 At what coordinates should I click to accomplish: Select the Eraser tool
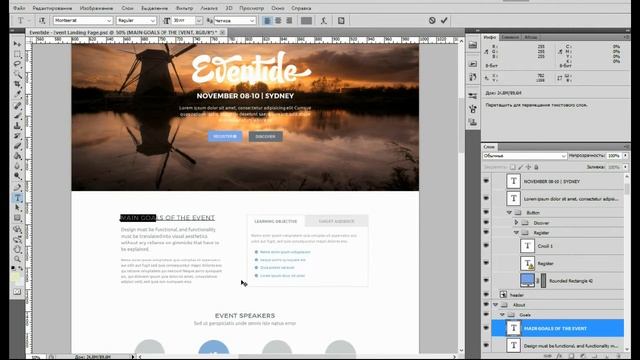tap(17, 146)
